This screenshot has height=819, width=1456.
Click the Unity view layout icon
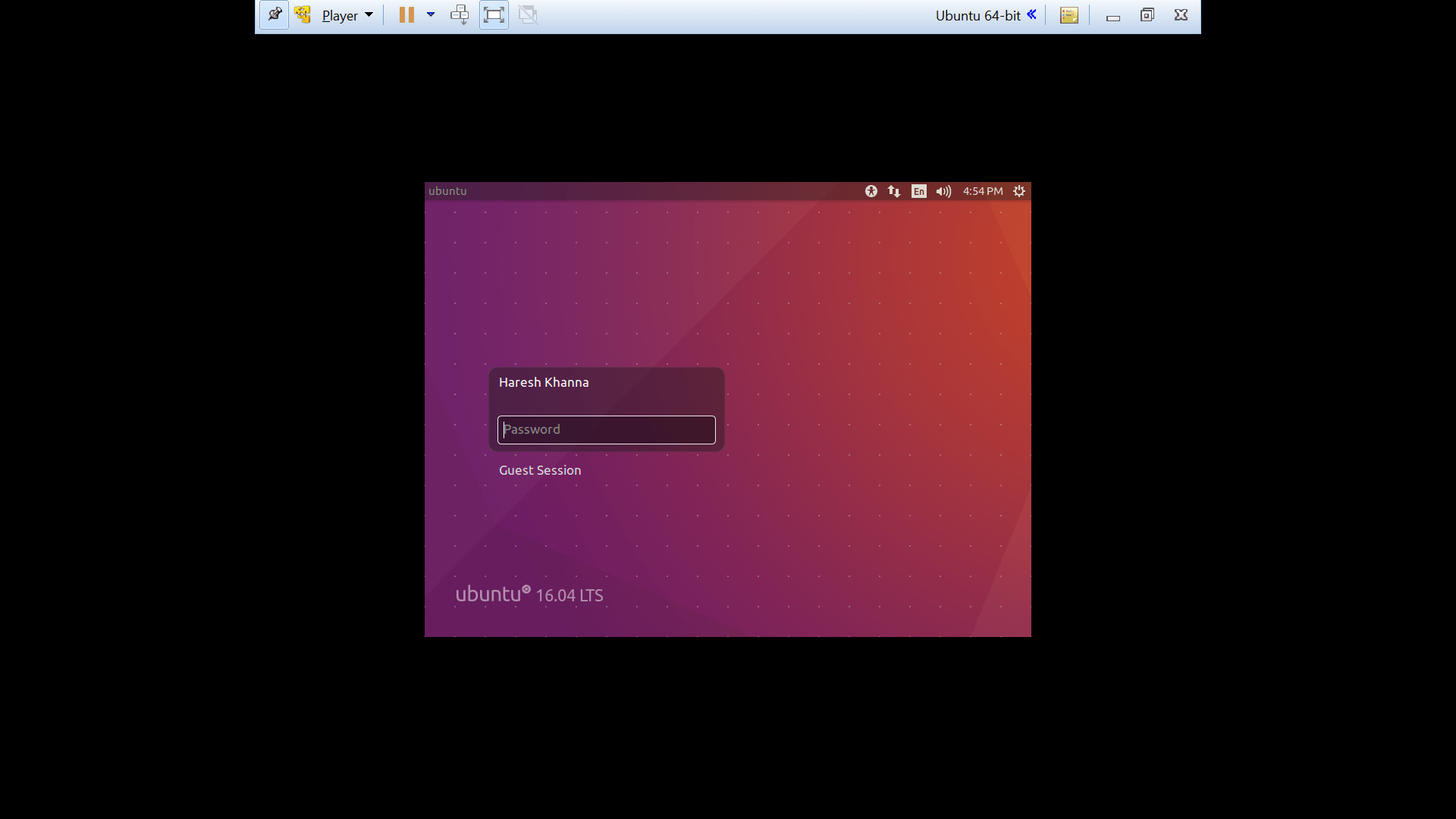coord(459,14)
